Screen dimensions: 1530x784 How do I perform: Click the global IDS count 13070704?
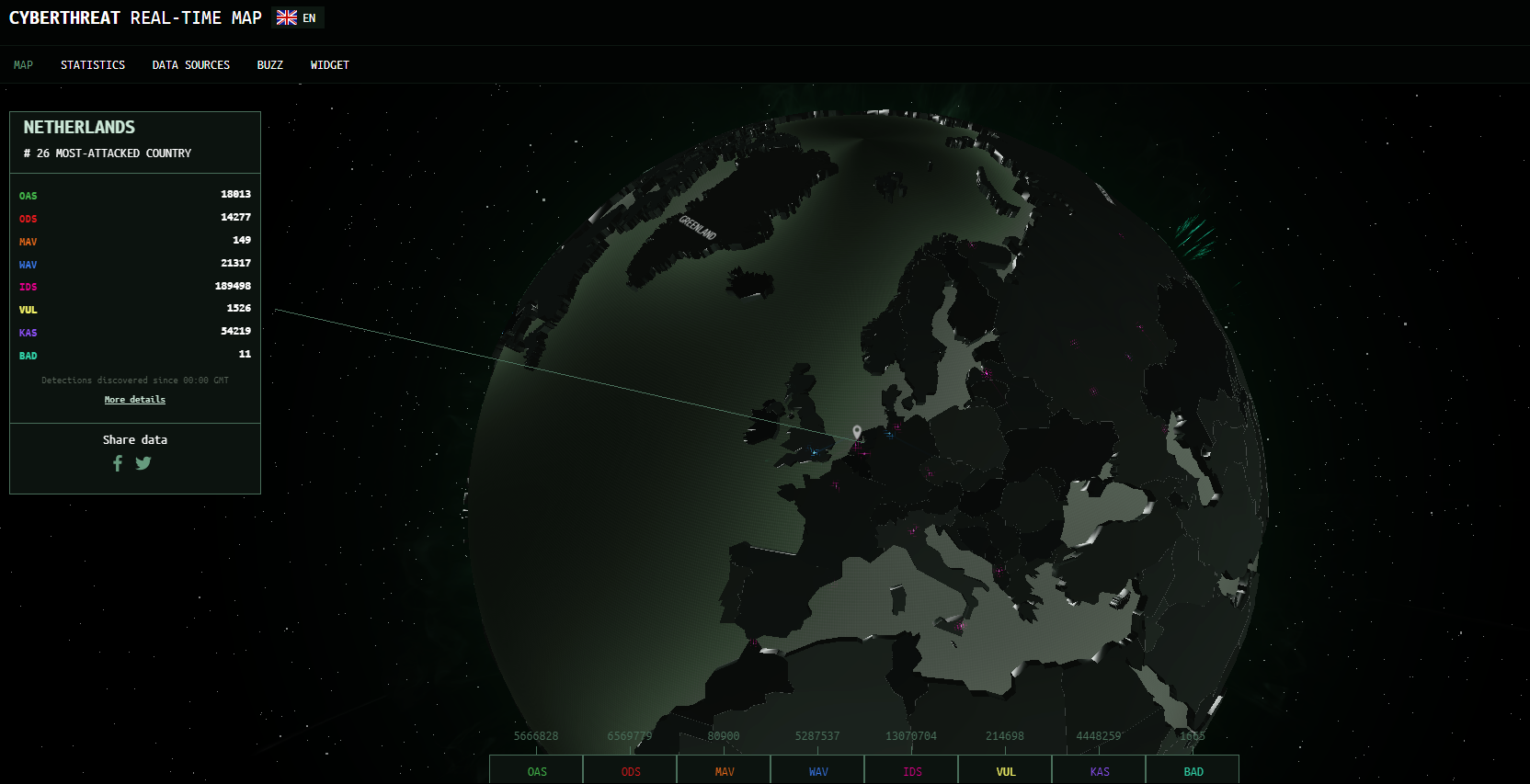(x=911, y=736)
